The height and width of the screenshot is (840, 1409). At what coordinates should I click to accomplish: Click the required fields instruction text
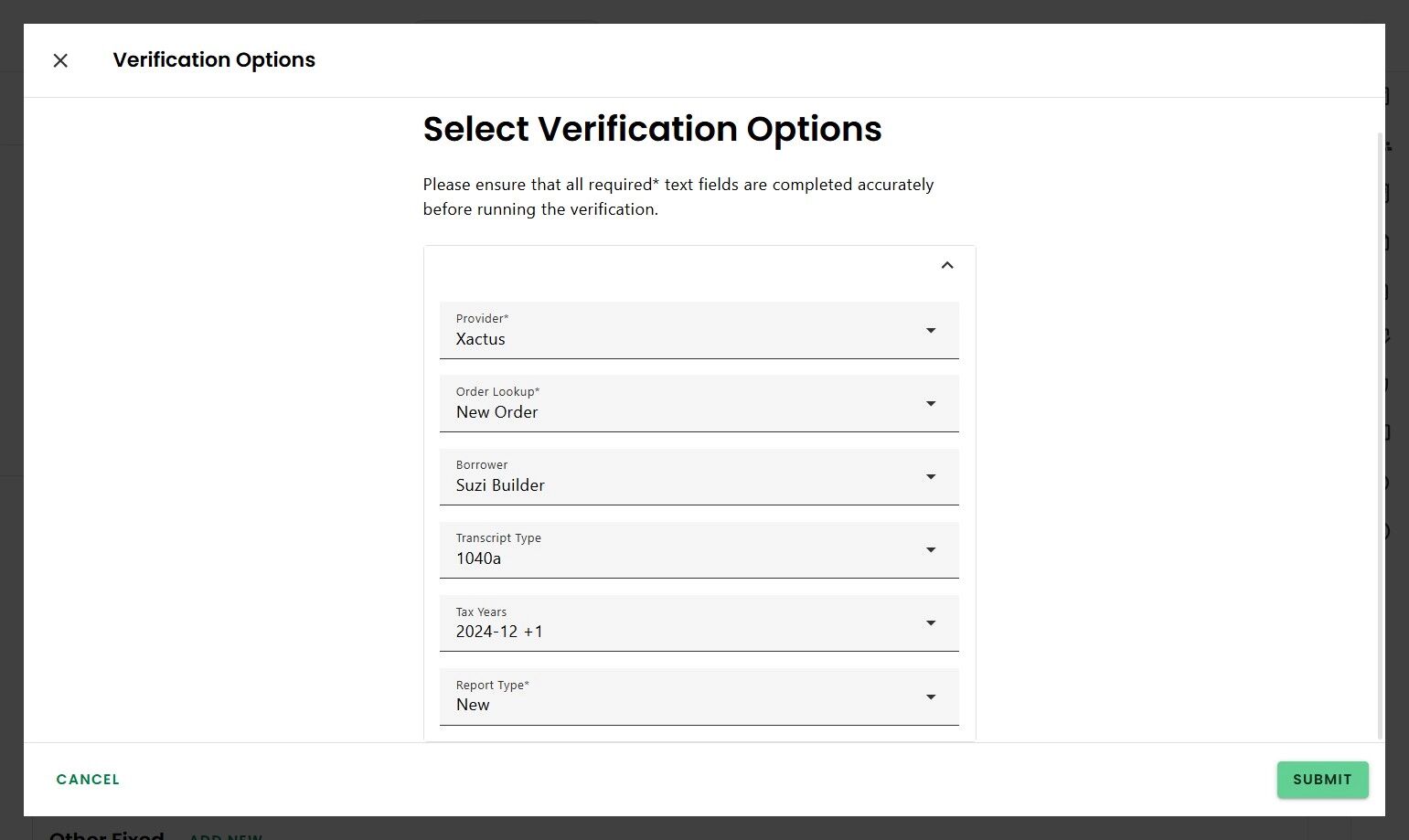click(678, 197)
